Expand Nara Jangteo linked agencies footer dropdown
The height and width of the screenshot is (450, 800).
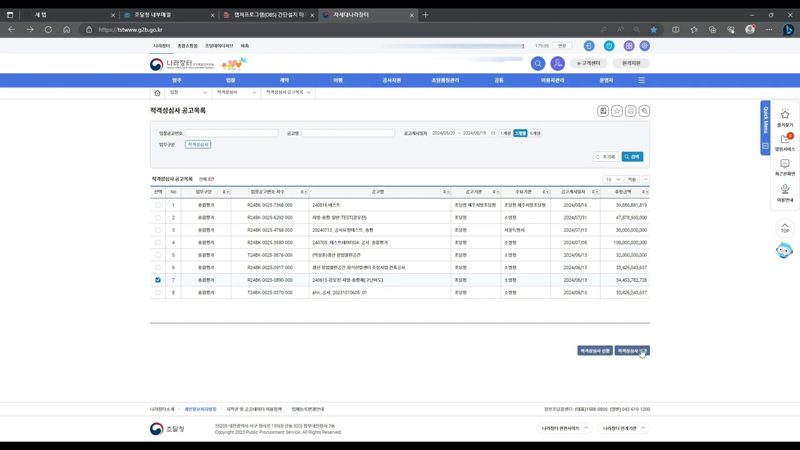624,428
